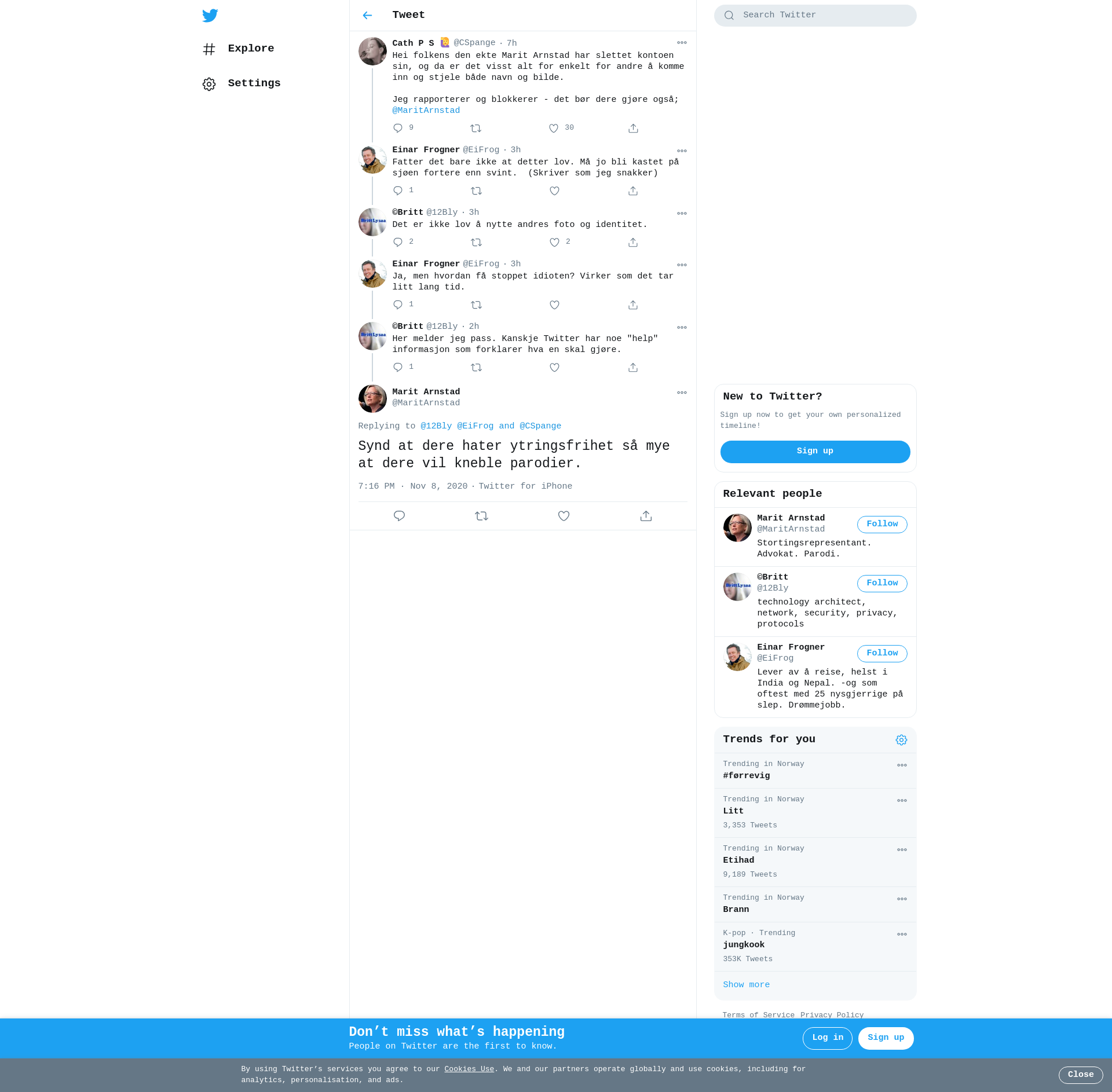The image size is (1112, 1092).
Task: Retweet Einar Frogner's first reply
Action: tap(476, 191)
